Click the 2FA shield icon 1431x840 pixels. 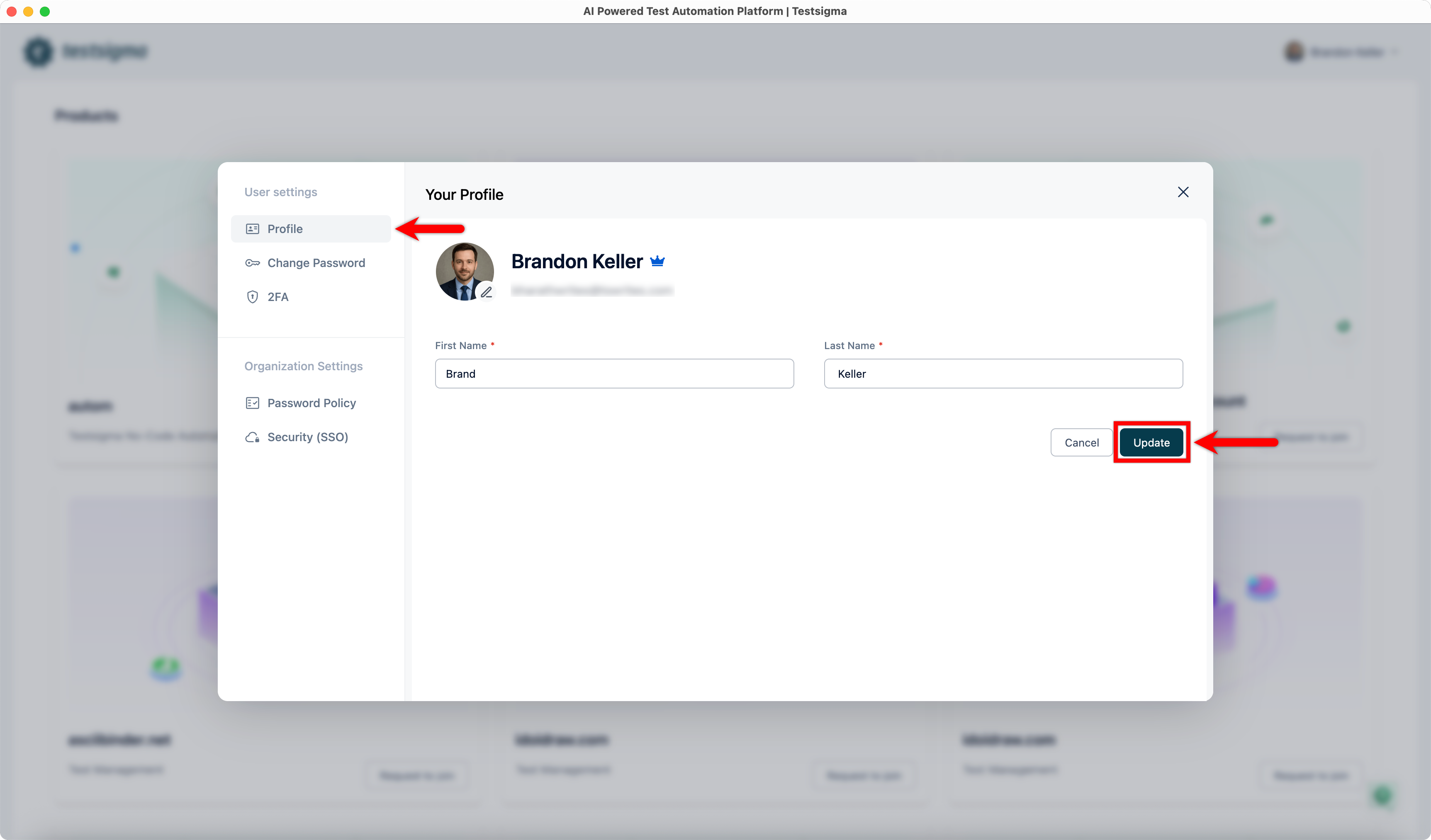[252, 297]
